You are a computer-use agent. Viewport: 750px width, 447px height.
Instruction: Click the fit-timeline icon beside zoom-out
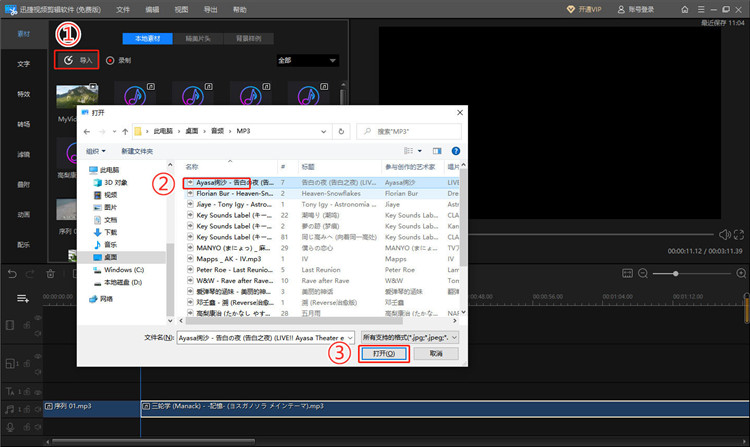coord(627,273)
